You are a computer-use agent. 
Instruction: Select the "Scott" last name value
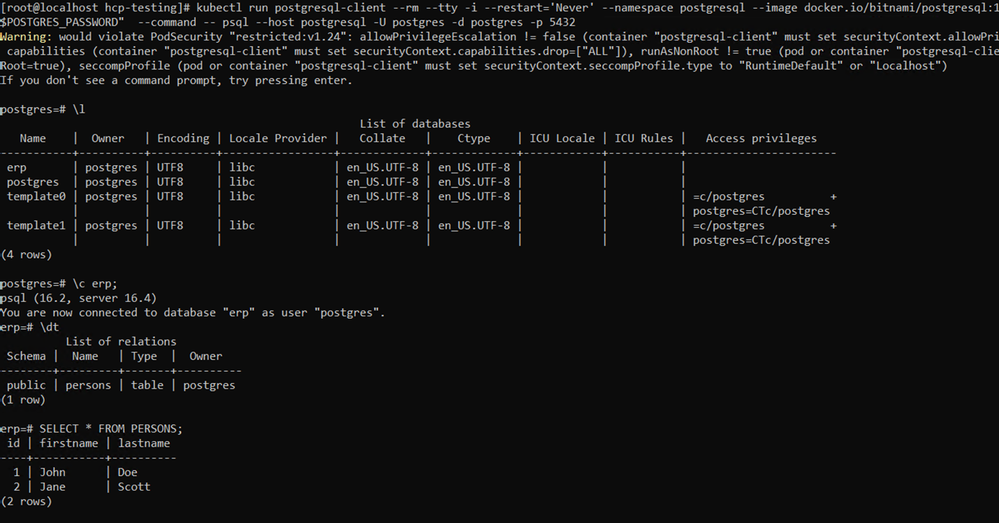click(134, 487)
